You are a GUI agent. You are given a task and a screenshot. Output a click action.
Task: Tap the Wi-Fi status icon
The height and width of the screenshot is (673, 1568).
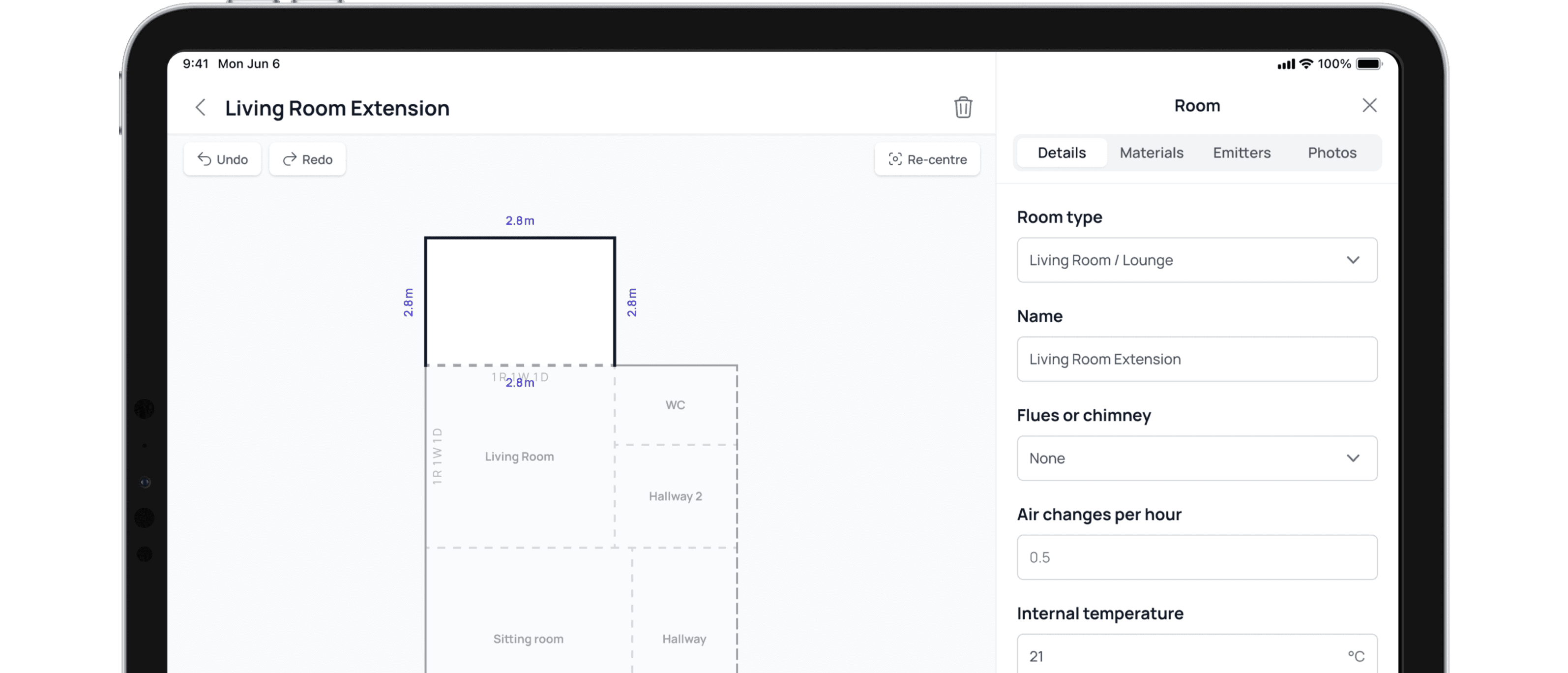1305,64
